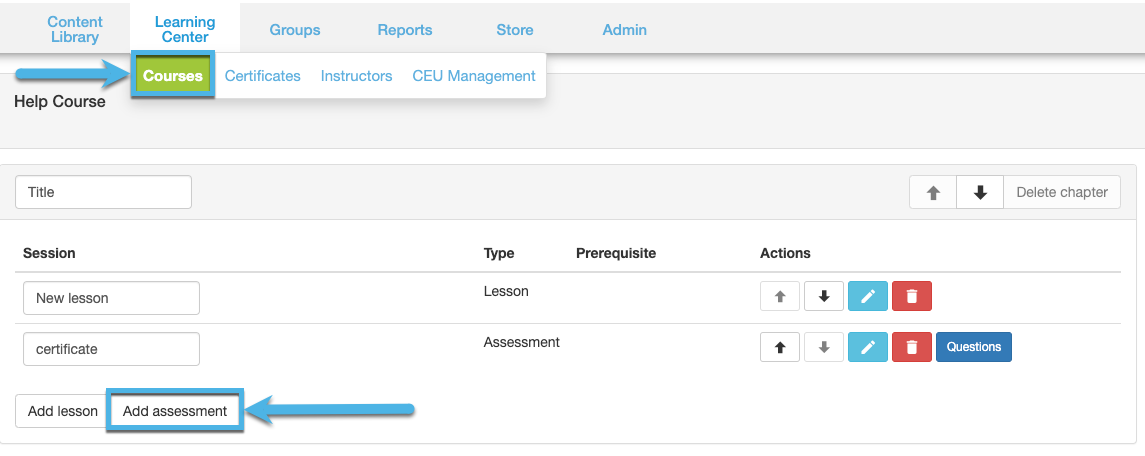This screenshot has height=456, width=1145.
Task: Edit the certificate assessment
Action: pos(867,347)
